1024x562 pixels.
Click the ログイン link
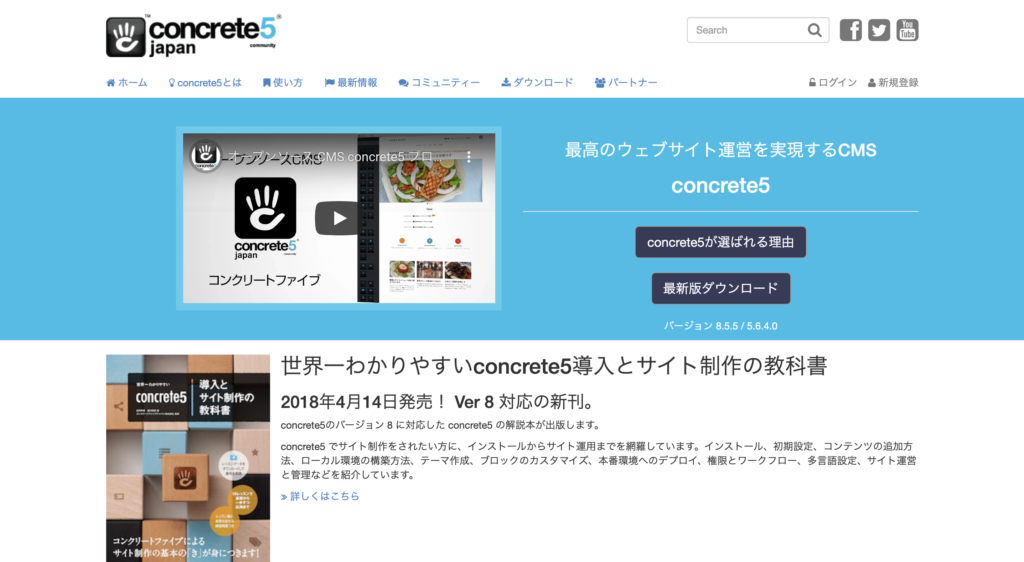click(833, 83)
